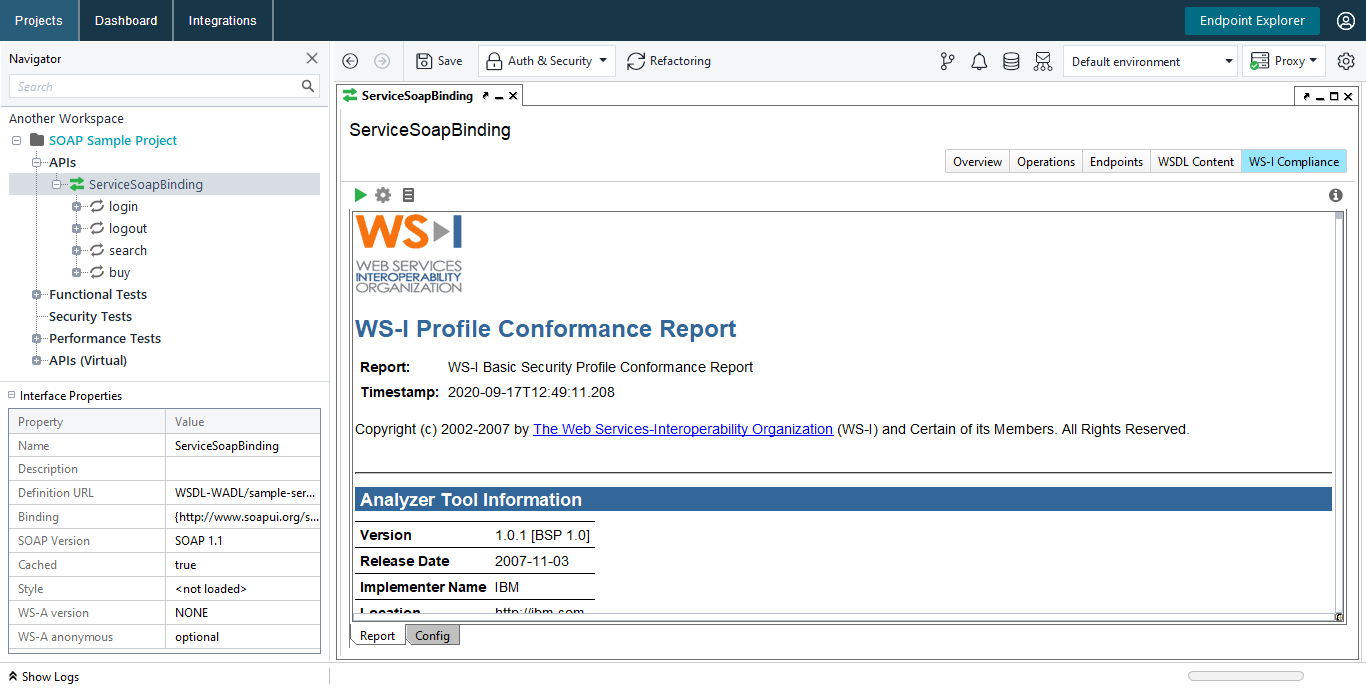
Task: Open the Auth & Security dropdown
Action: (x=547, y=61)
